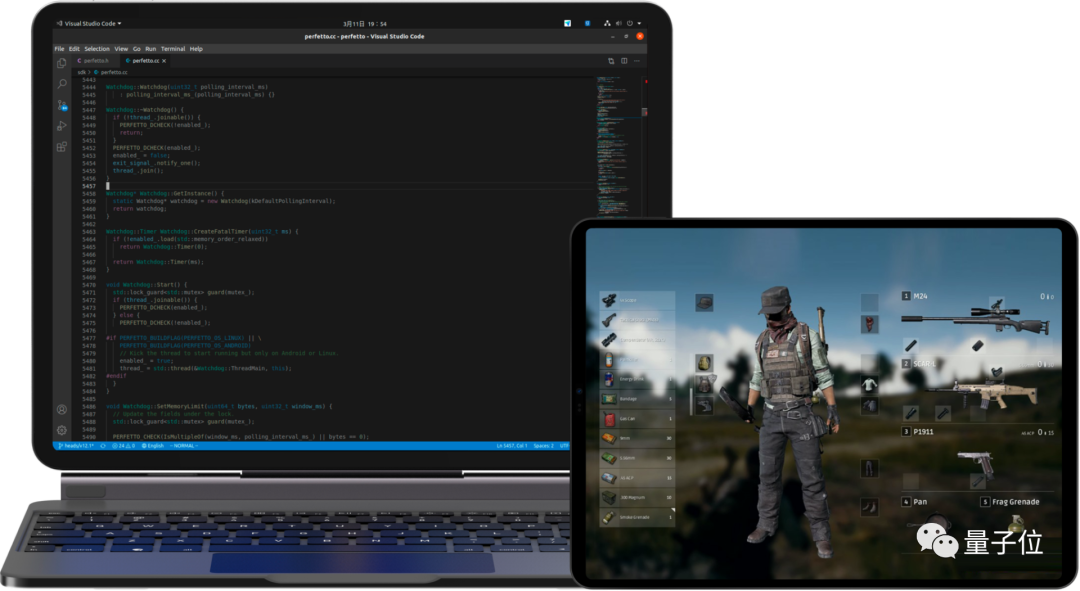Click the git branch heads/v12.1 indicator
The image size is (1080, 591).
tap(76, 446)
